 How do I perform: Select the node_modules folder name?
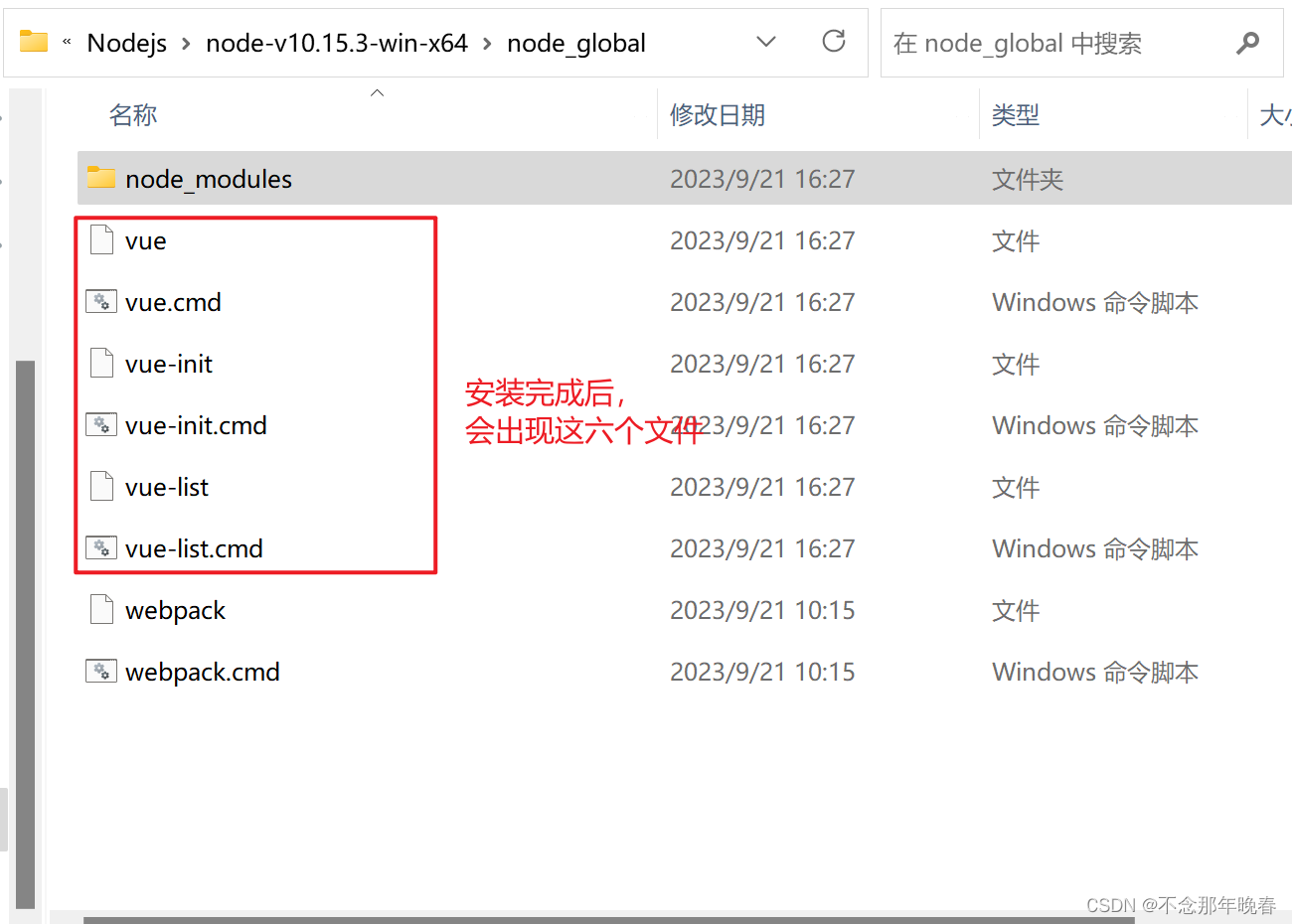pyautogui.click(x=209, y=179)
